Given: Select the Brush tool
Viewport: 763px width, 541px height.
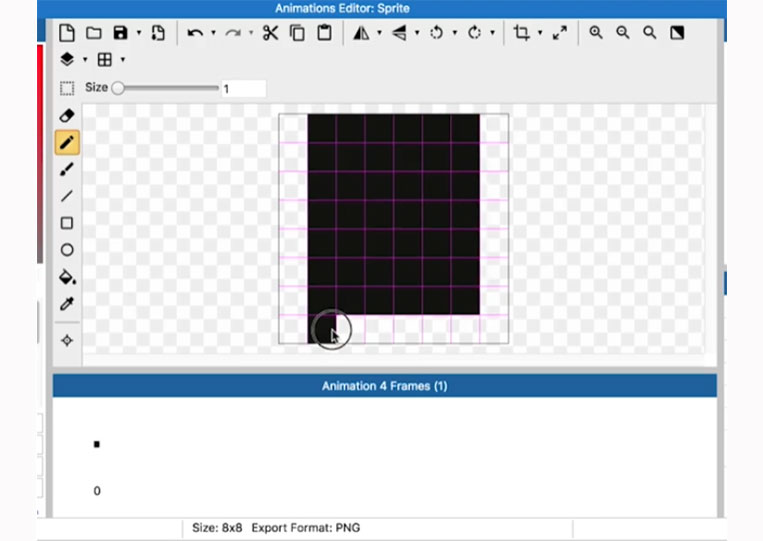Looking at the screenshot, I should 67,169.
